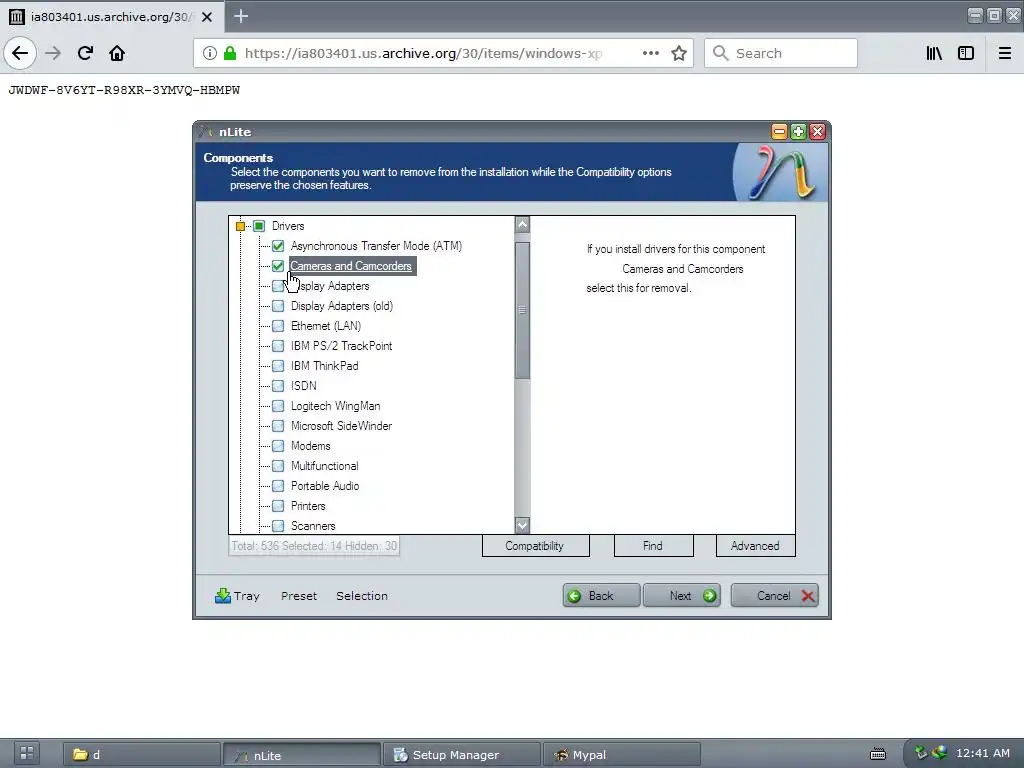Click the product key text JWDWF-8V6YT
Viewport: 1024px width, 768px height.
click(x=124, y=90)
